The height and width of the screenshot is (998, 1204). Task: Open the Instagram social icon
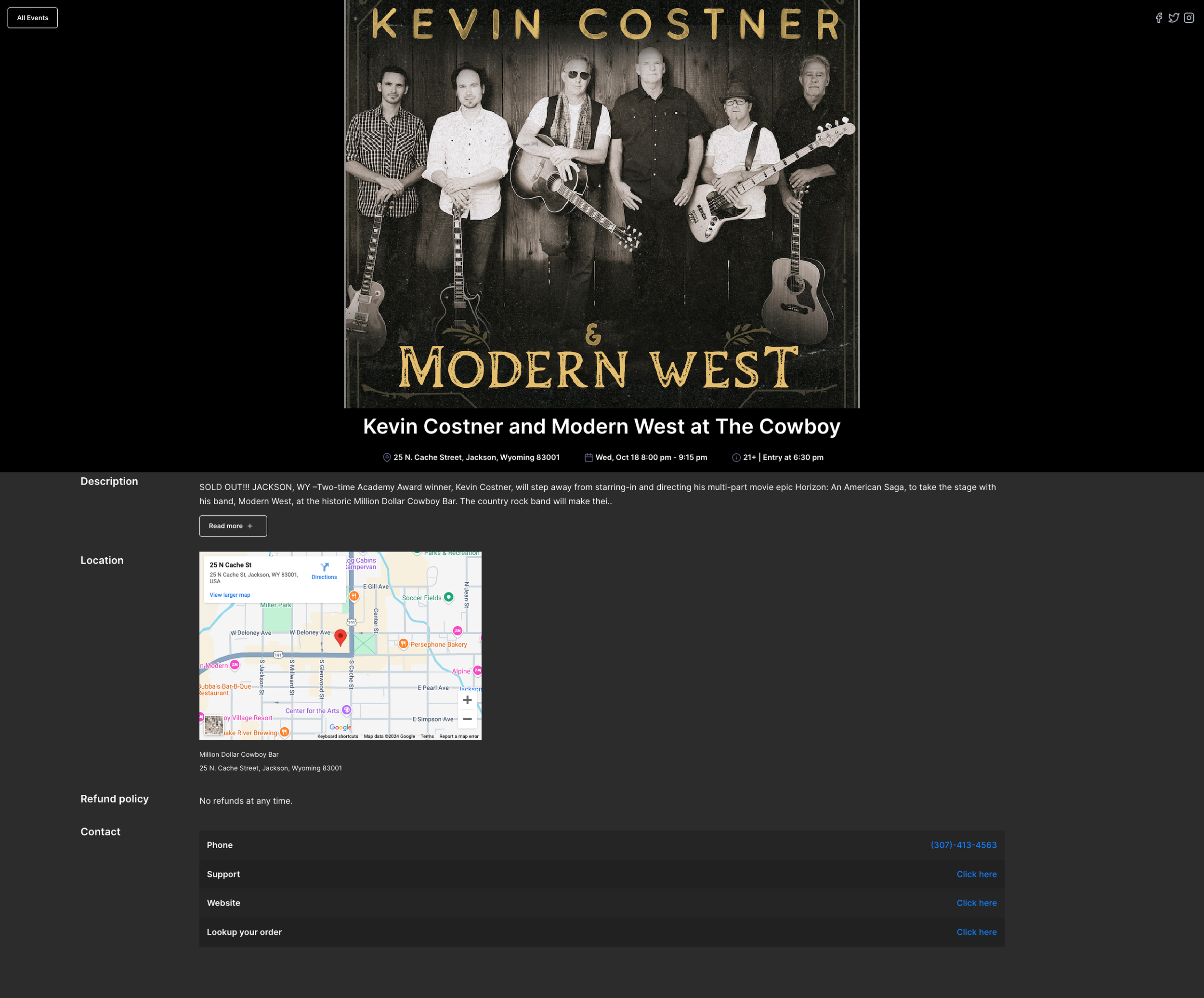1189,18
